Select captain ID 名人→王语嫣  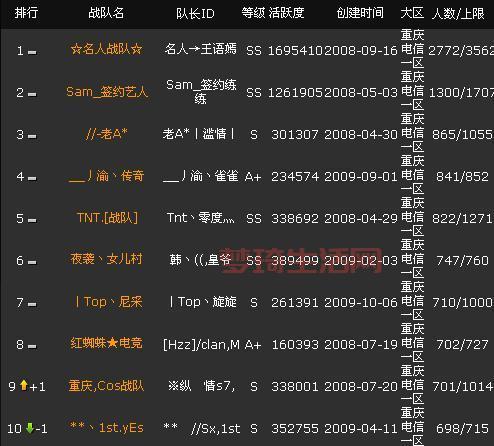(201, 49)
